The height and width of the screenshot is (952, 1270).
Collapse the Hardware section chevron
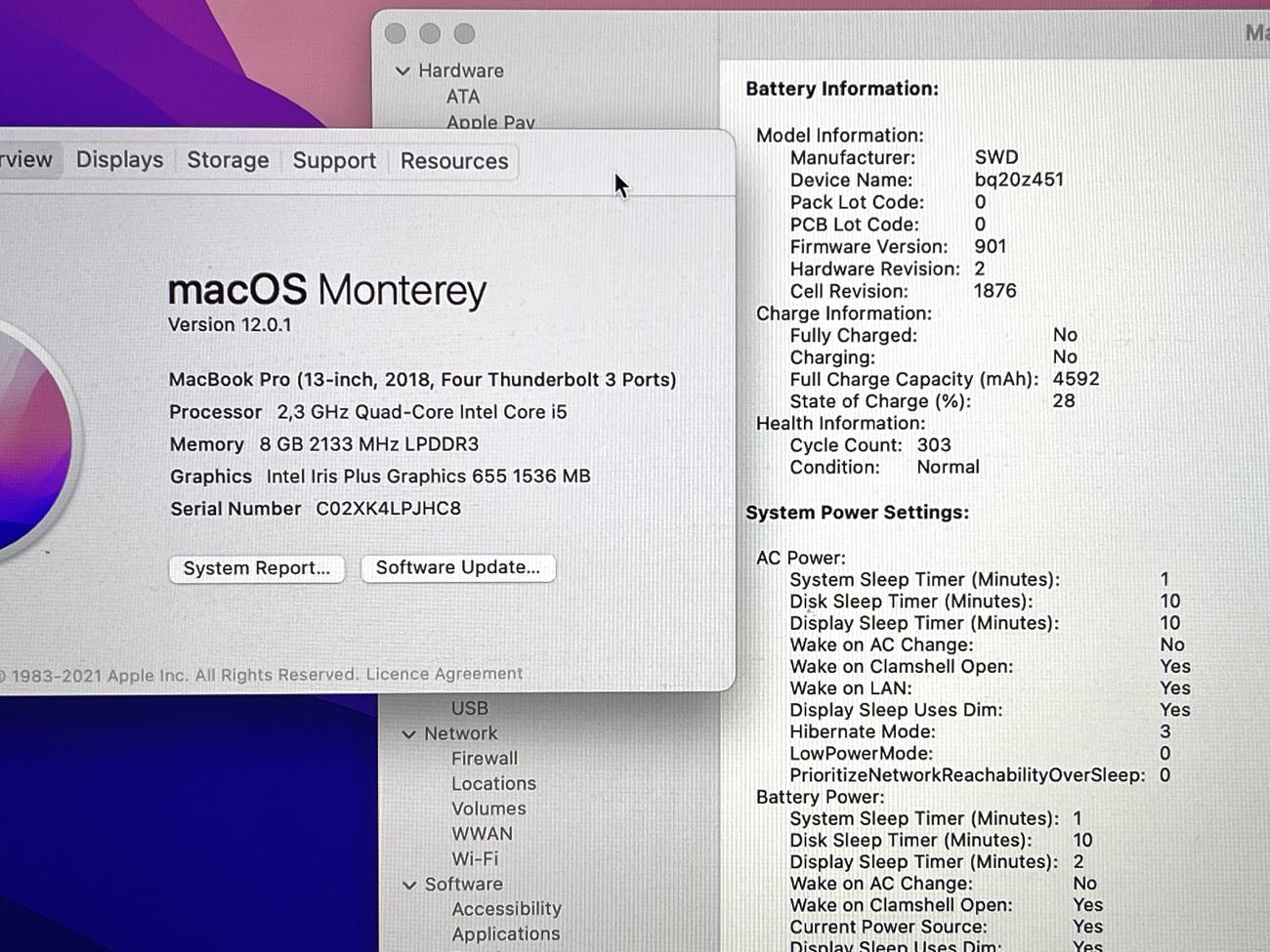point(402,71)
